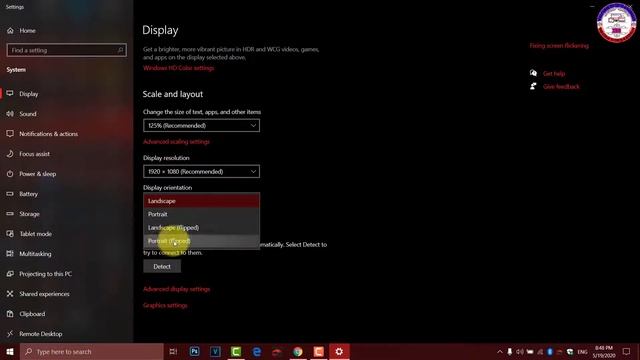Click the Remote Desktop icon
This screenshot has height=360, width=640.
click(x=10, y=333)
